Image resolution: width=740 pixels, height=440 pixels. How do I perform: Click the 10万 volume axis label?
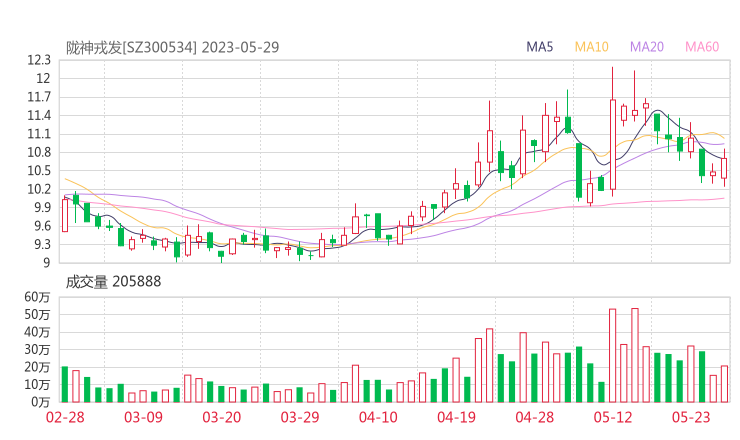click(37, 385)
